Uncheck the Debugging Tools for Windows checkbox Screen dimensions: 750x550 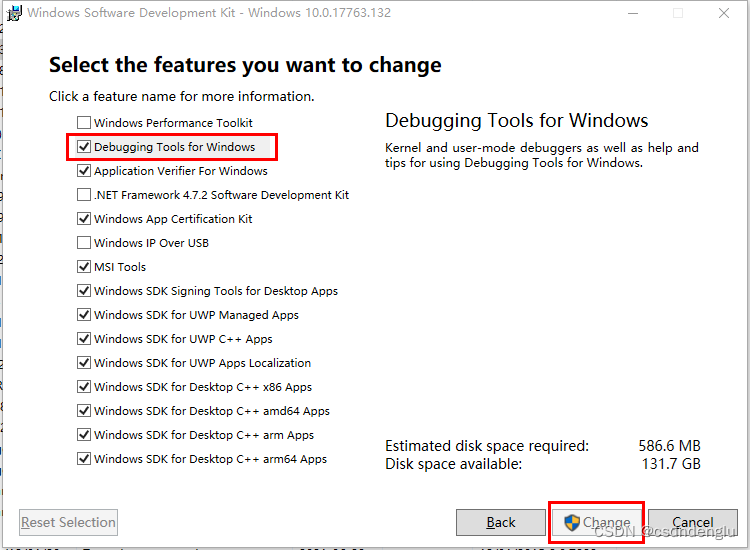[84, 146]
